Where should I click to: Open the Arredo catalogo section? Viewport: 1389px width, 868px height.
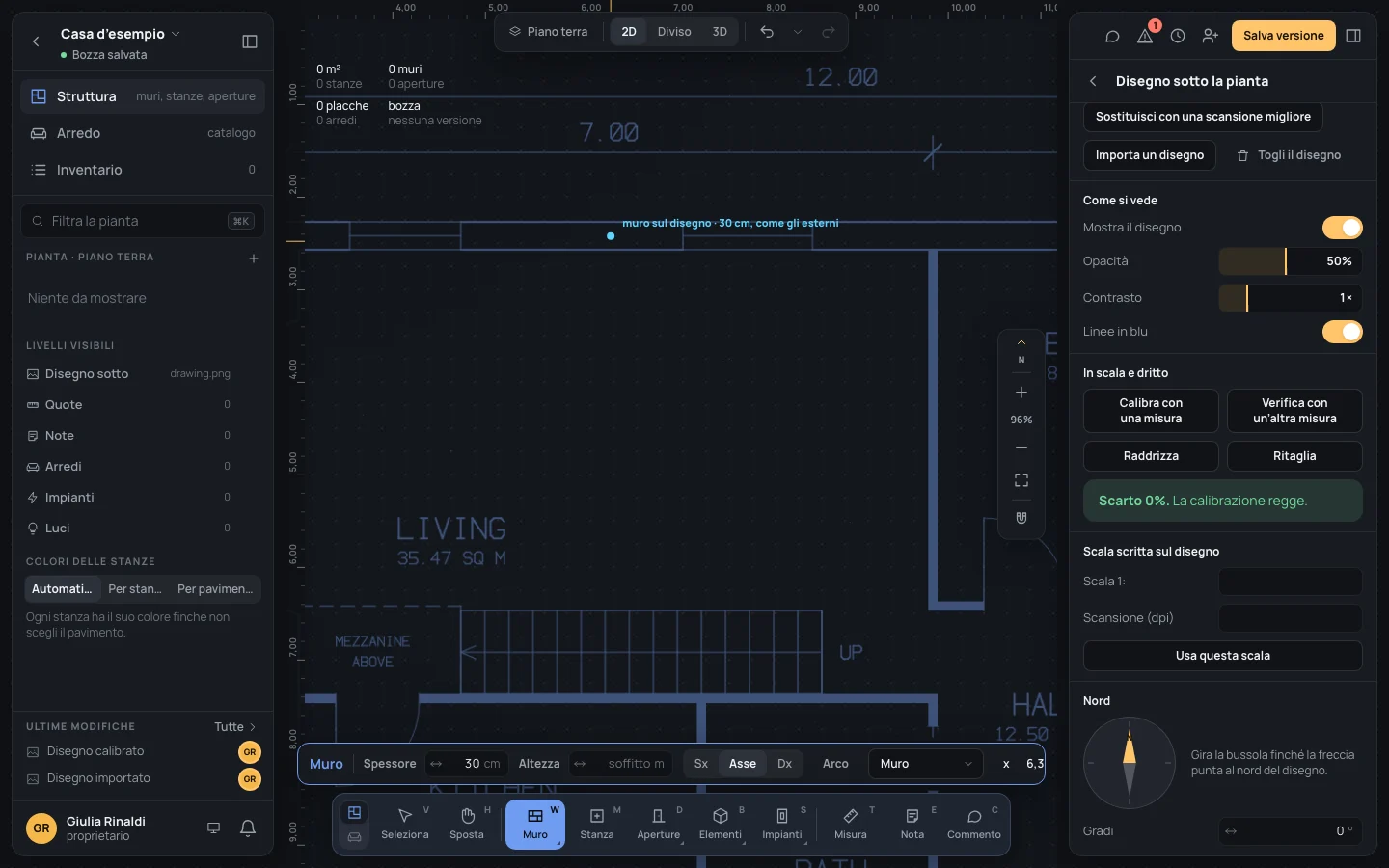(143, 133)
